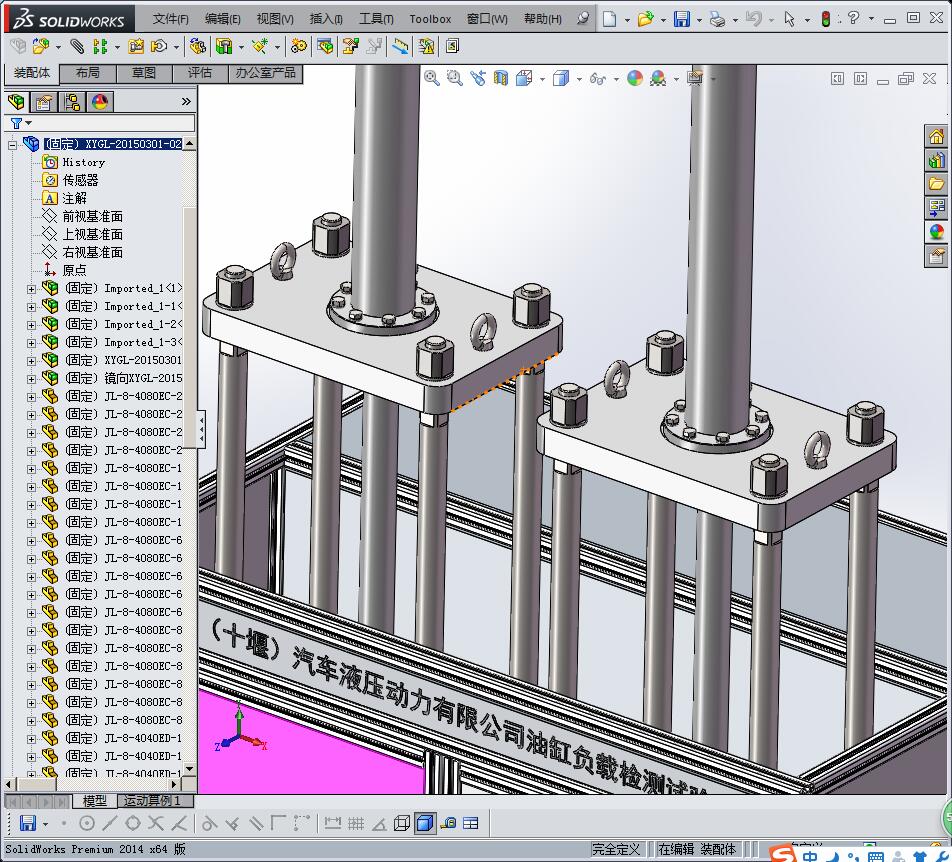Open the FeatureManager design tree tab
Screen dimensions: 952x862
16,102
